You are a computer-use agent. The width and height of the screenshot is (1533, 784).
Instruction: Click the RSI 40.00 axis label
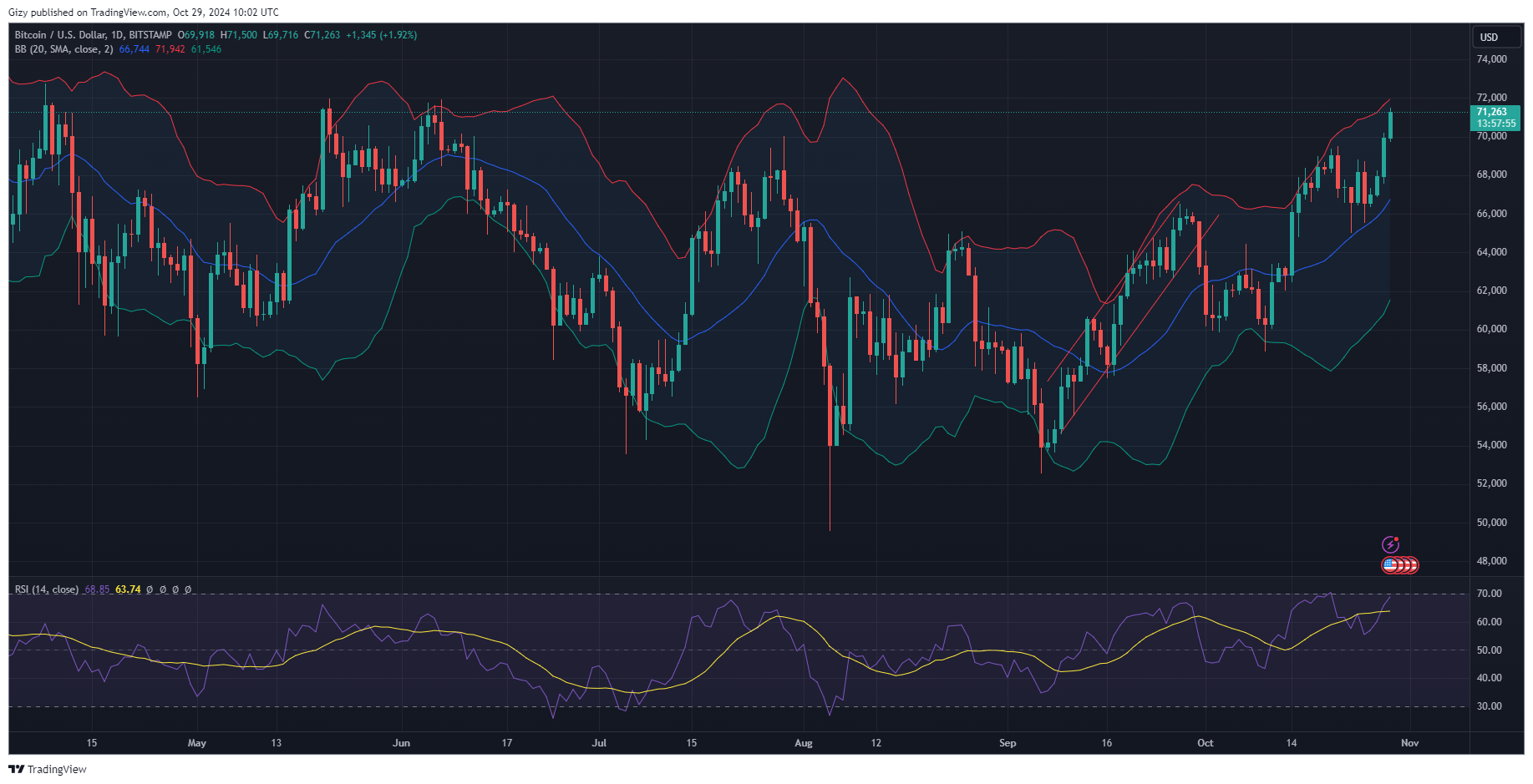(1490, 678)
